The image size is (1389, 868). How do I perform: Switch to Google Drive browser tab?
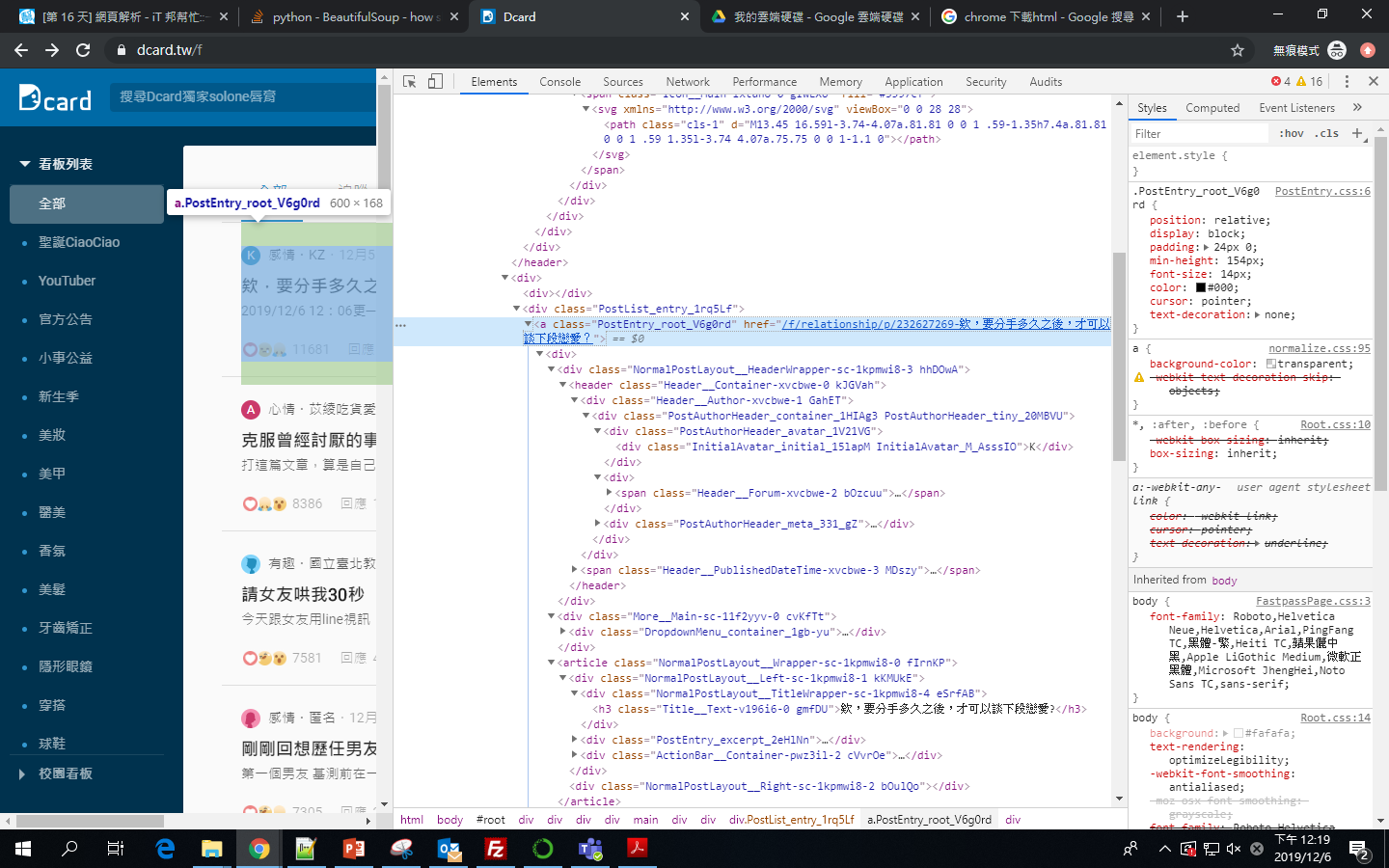[x=818, y=17]
